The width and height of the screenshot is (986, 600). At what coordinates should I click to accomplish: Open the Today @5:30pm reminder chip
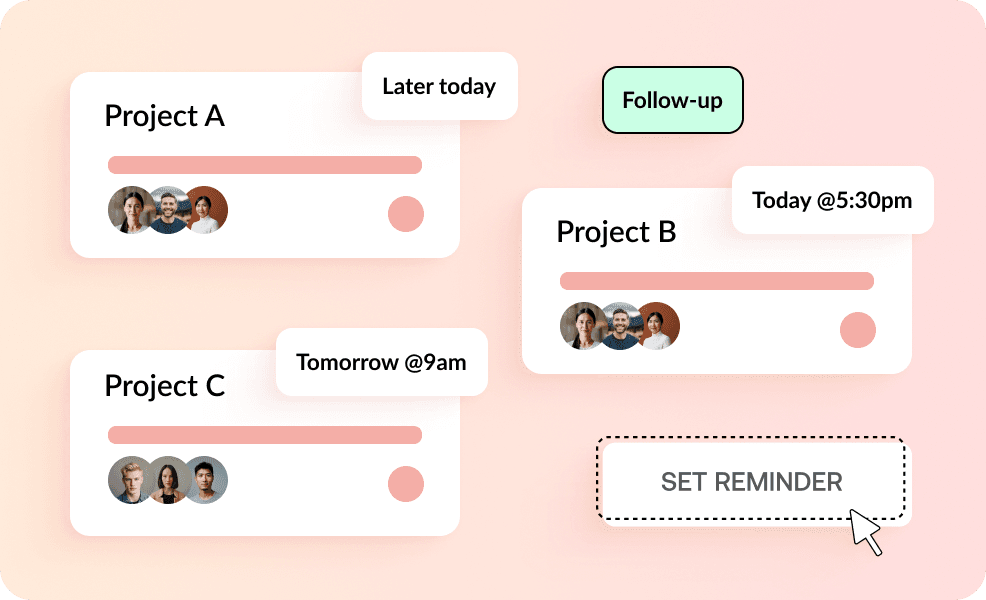833,200
